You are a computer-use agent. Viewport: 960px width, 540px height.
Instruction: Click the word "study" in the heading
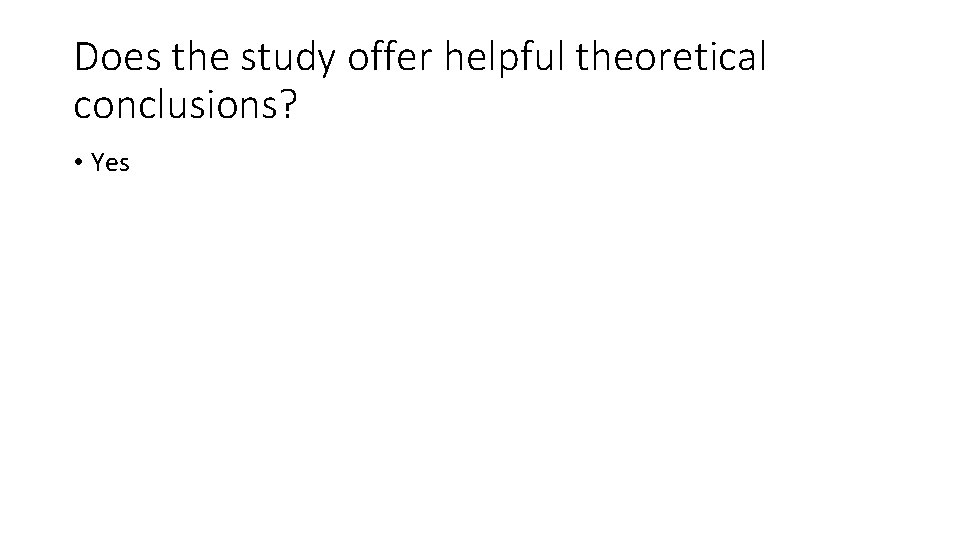coord(288,59)
